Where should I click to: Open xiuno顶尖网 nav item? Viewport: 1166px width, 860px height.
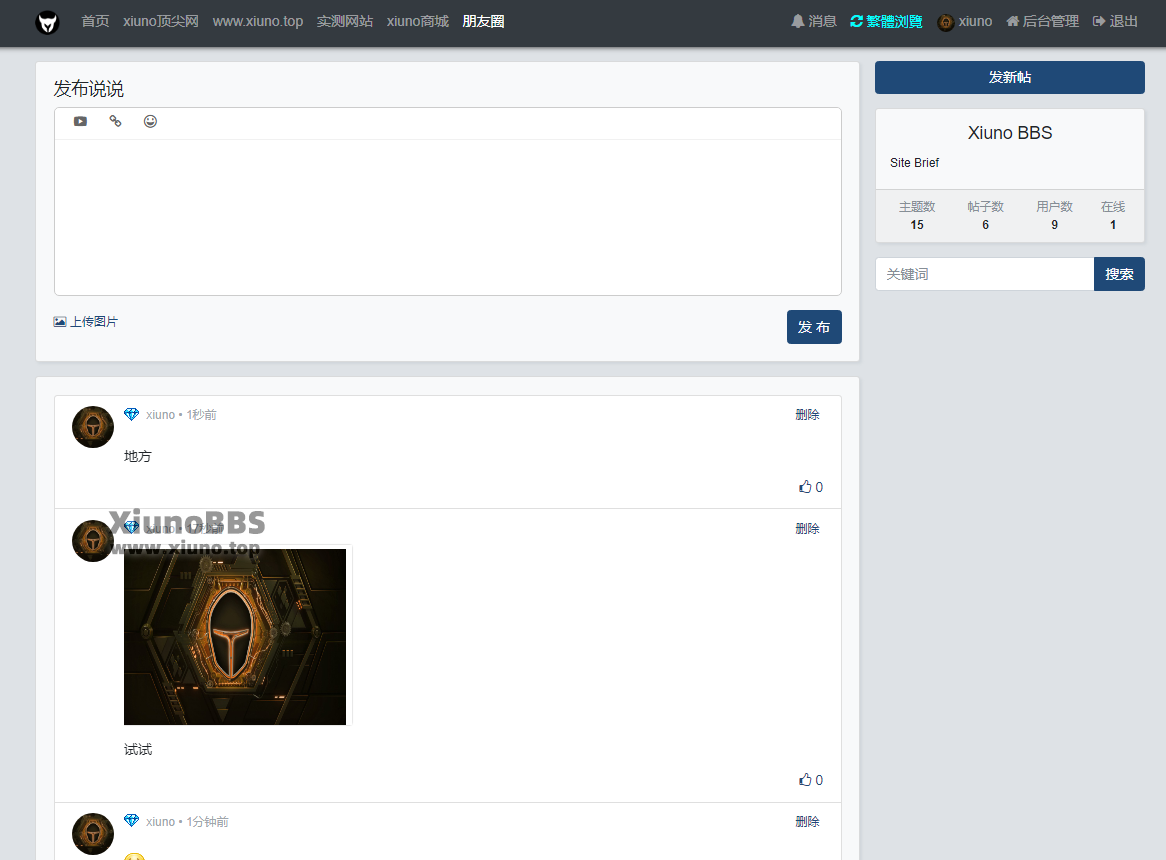pyautogui.click(x=161, y=22)
